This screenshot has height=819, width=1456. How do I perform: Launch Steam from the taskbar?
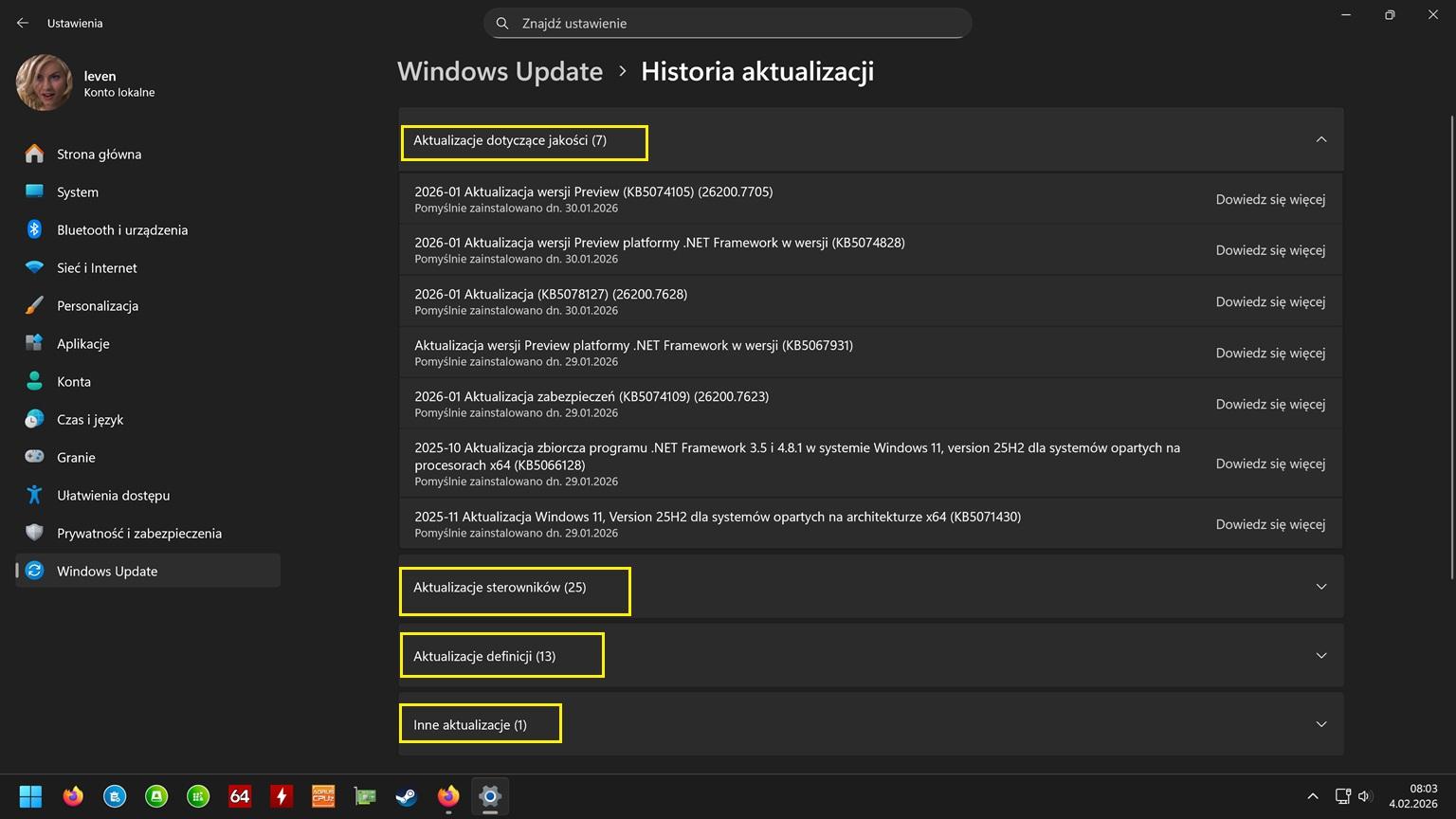coord(407,796)
